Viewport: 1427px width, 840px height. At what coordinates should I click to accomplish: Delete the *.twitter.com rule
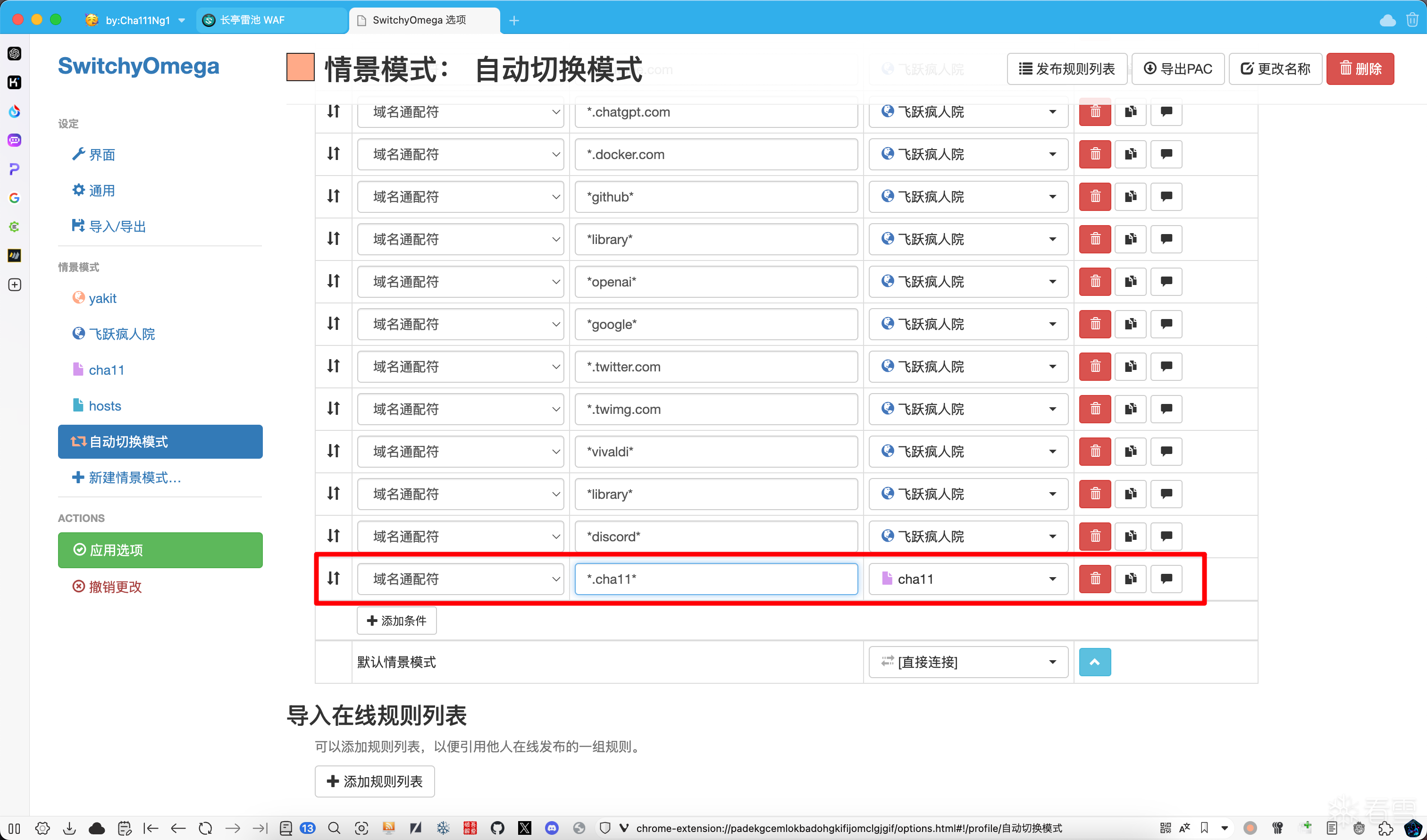[x=1095, y=367]
